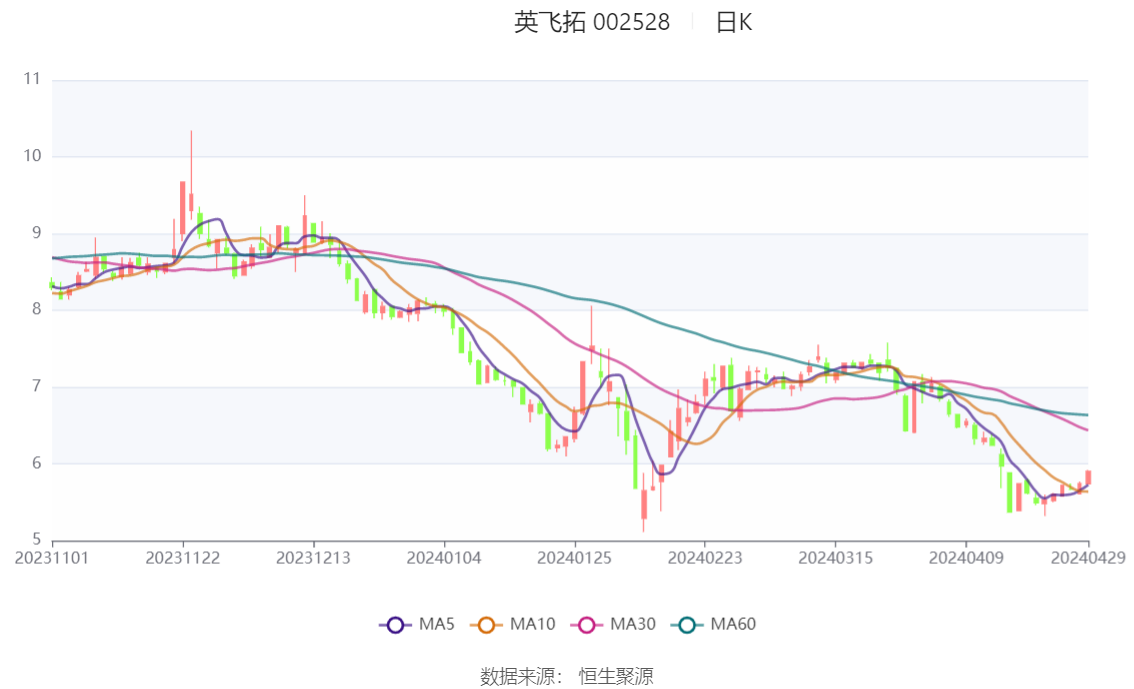
Task: Toggle the MA60 teal legend circle
Action: click(x=687, y=625)
